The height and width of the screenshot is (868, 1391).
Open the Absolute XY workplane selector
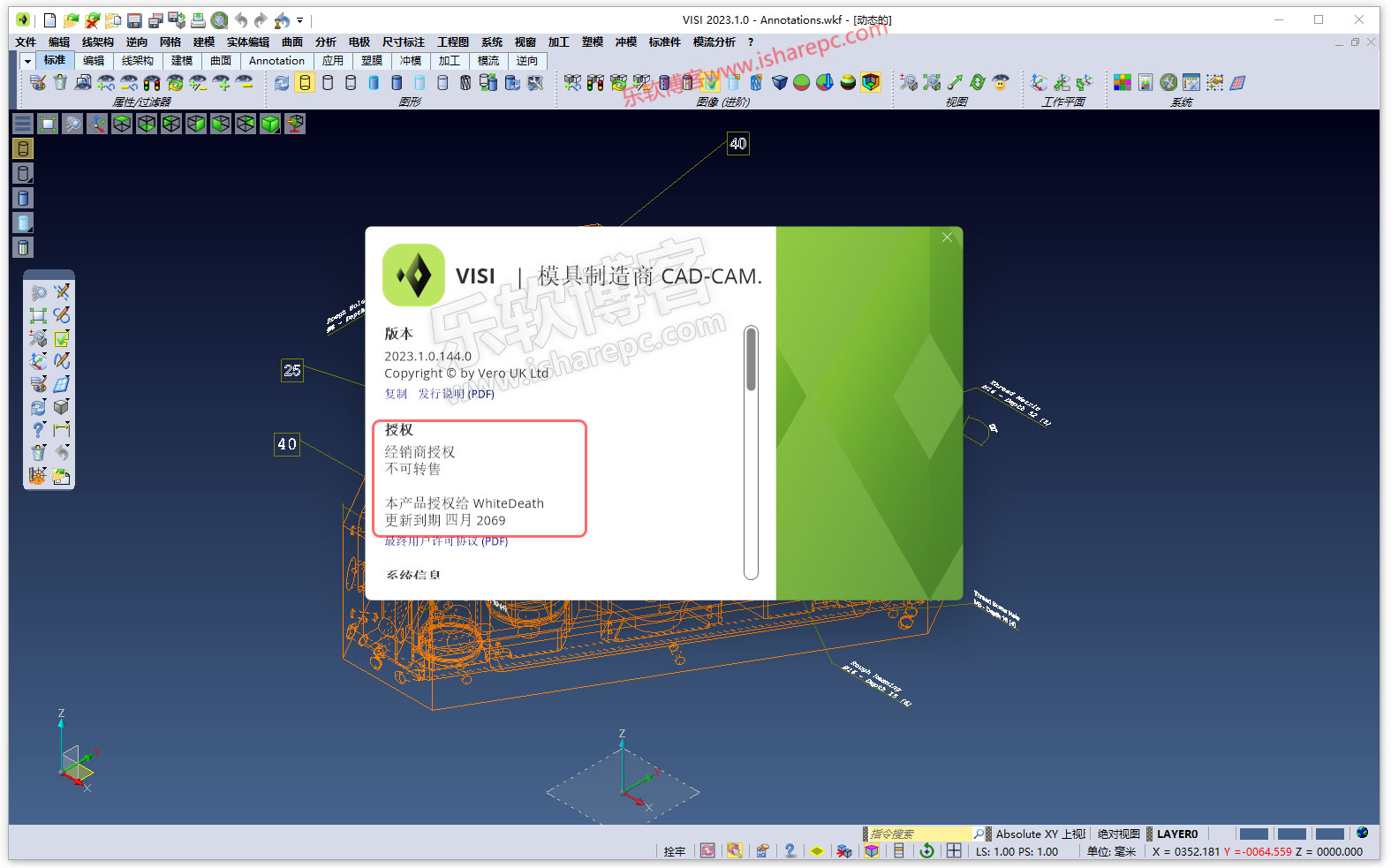1040,834
